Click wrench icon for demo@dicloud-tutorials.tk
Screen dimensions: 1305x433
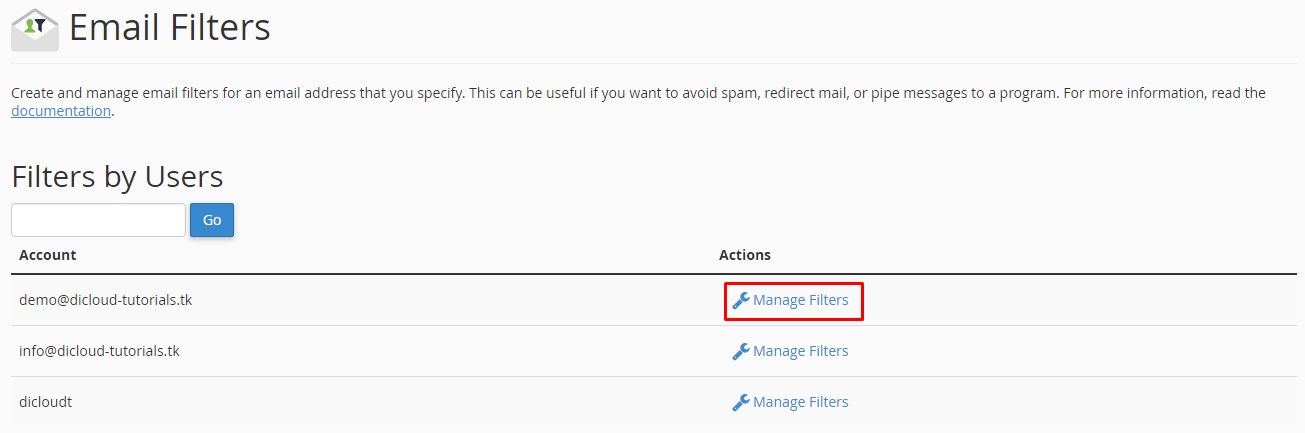pos(741,300)
